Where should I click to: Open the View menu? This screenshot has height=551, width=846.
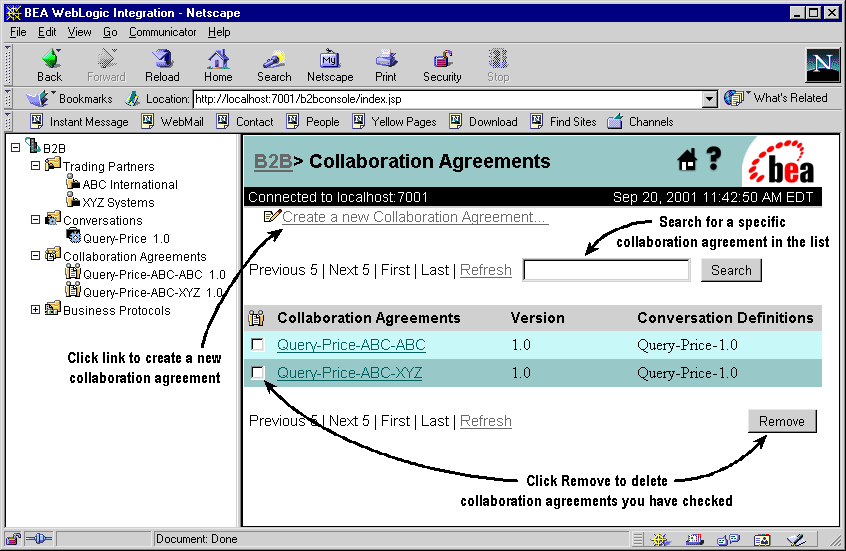tap(79, 32)
